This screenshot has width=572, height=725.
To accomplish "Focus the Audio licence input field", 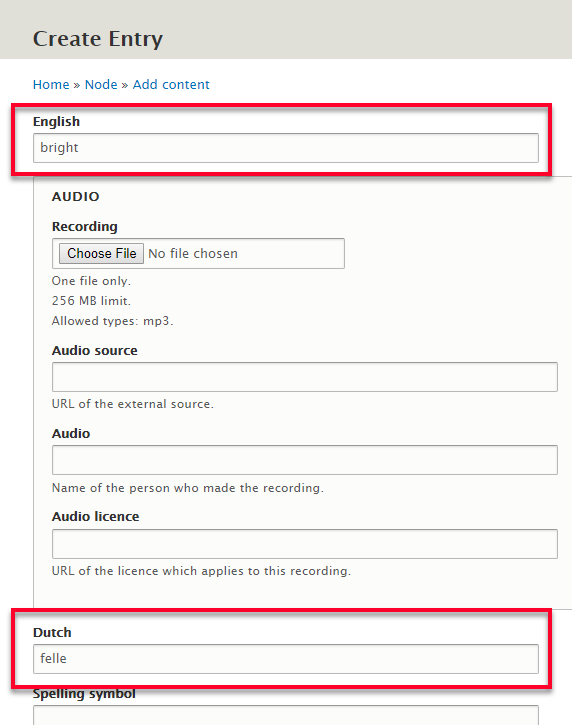I will [305, 544].
